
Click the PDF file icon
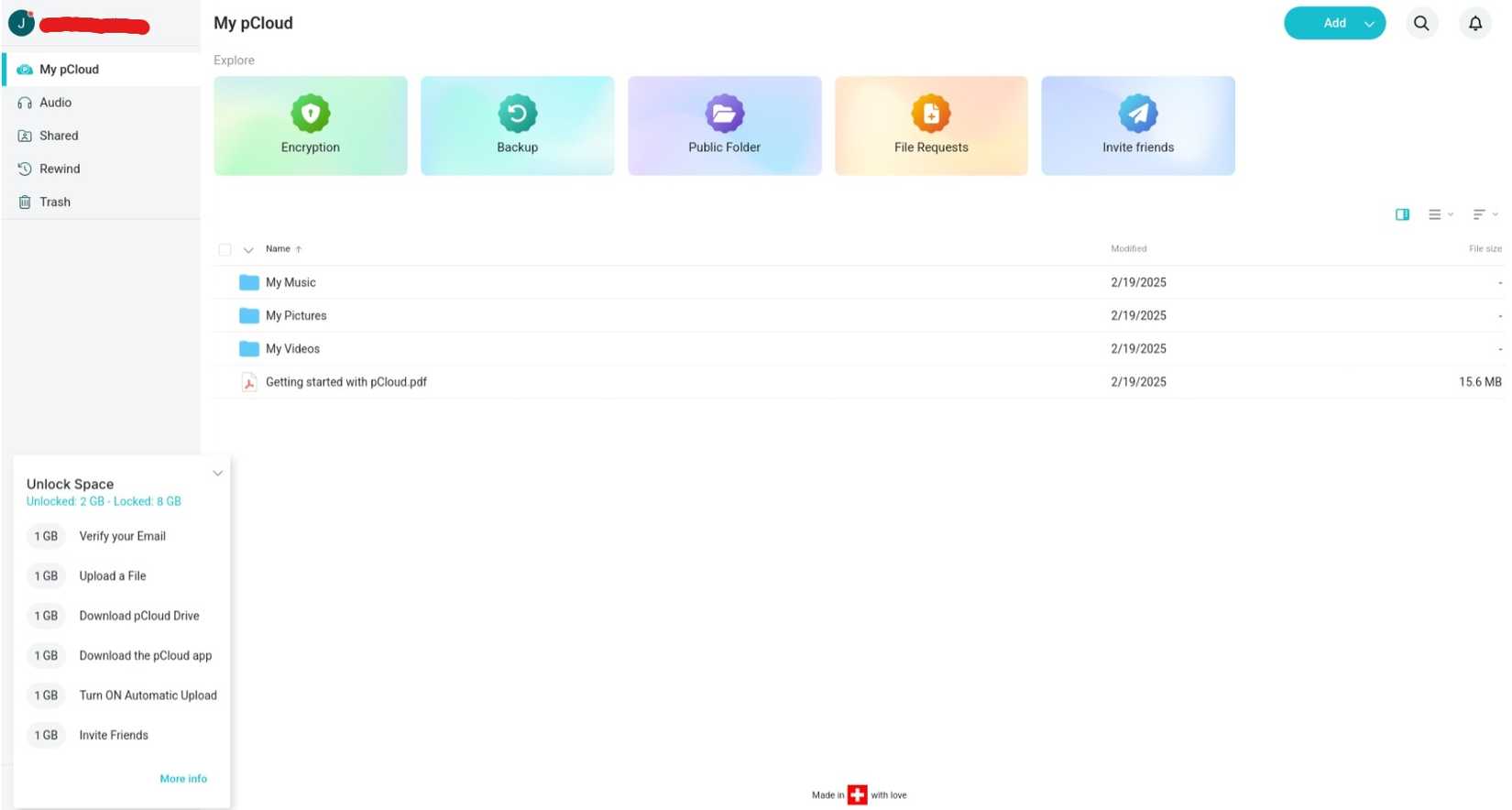point(248,382)
